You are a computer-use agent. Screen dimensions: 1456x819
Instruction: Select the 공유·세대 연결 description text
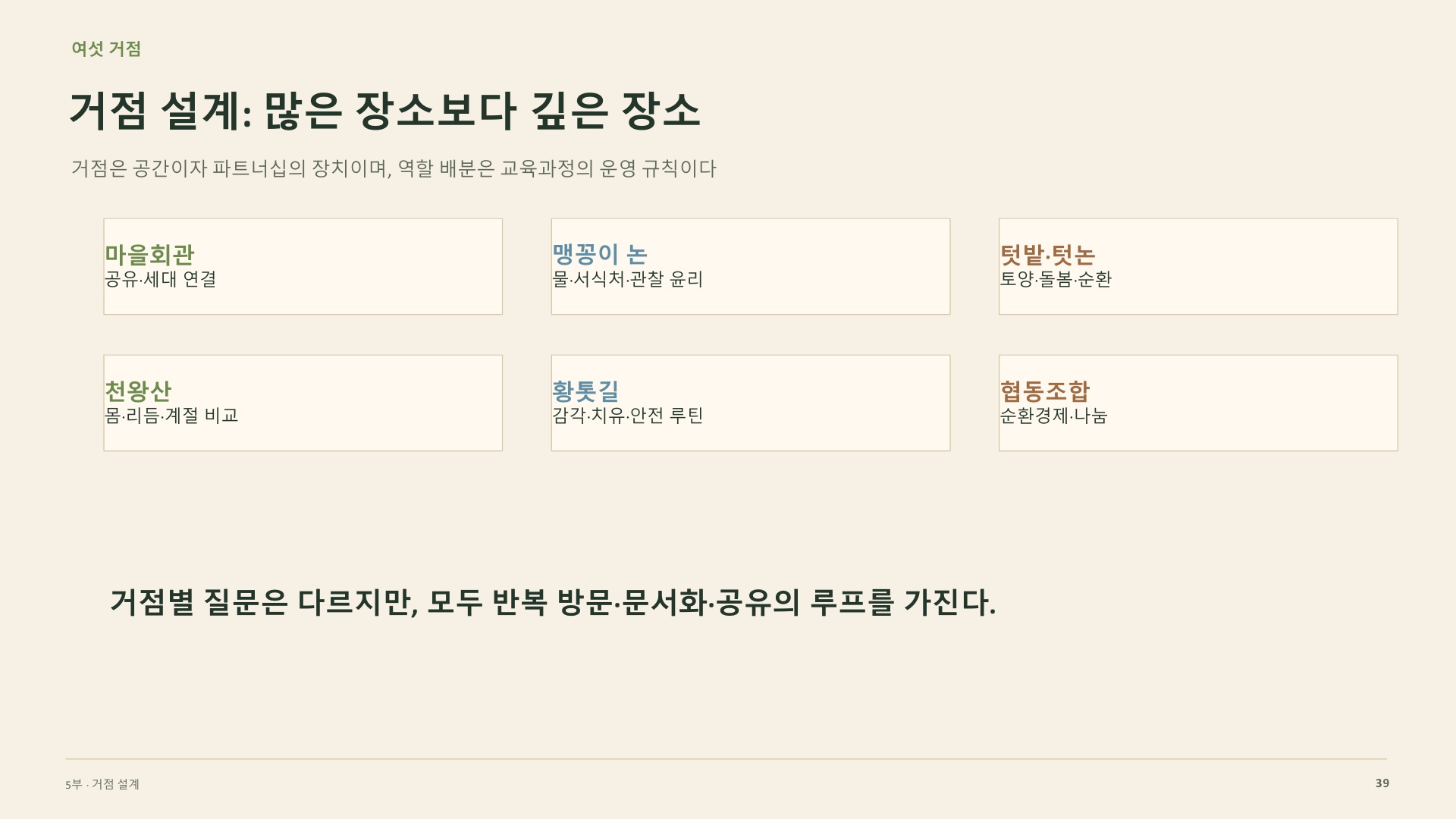pyautogui.click(x=160, y=279)
